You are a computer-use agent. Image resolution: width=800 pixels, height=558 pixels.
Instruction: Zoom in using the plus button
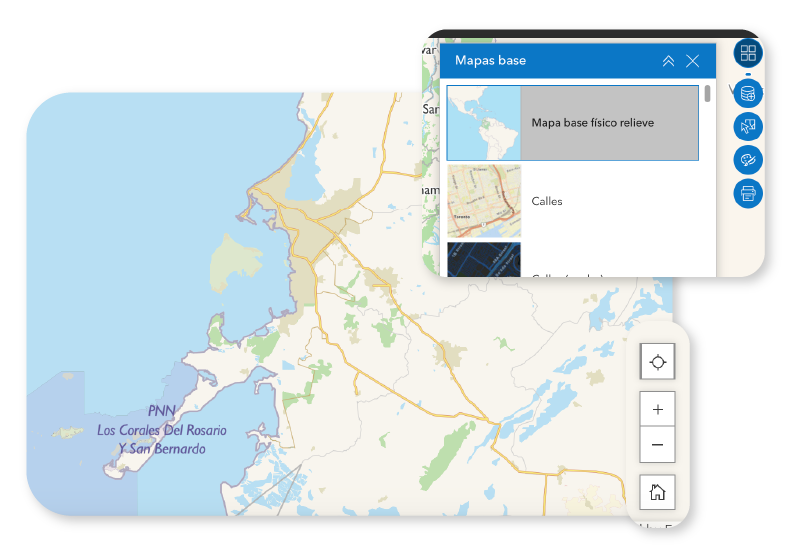pos(657,409)
